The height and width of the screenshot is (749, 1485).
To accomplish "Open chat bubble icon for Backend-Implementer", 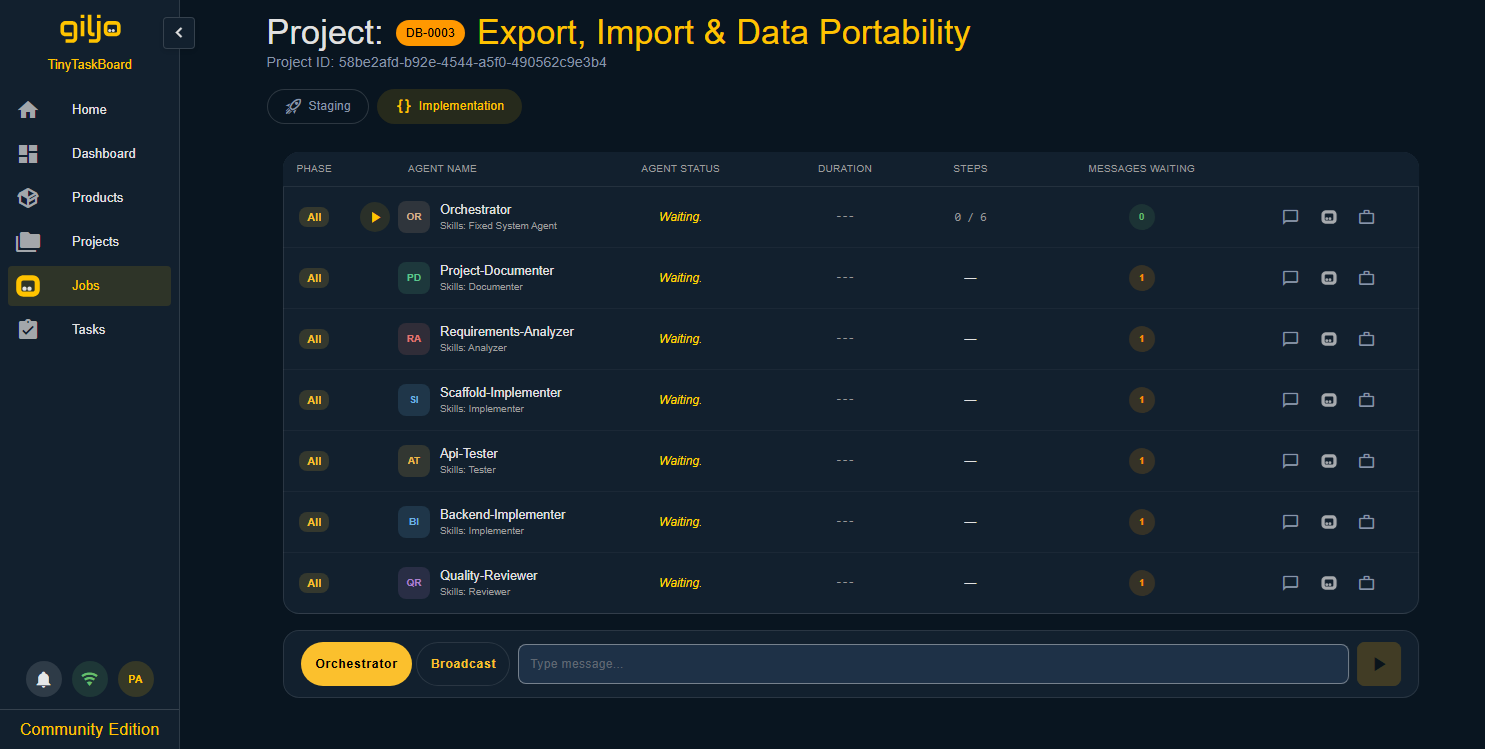I will pos(1290,522).
